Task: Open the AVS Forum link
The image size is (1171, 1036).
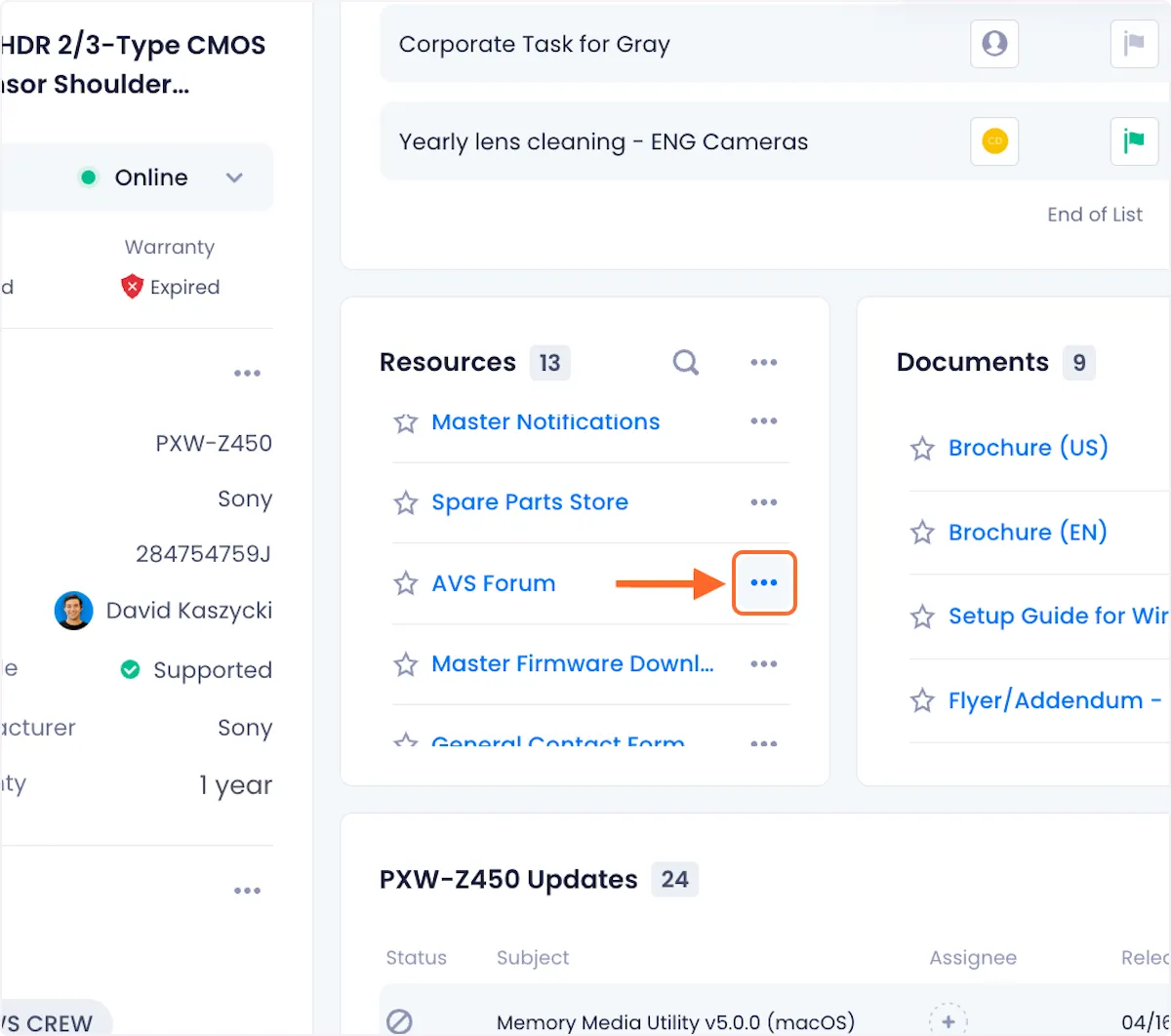Action: (494, 583)
